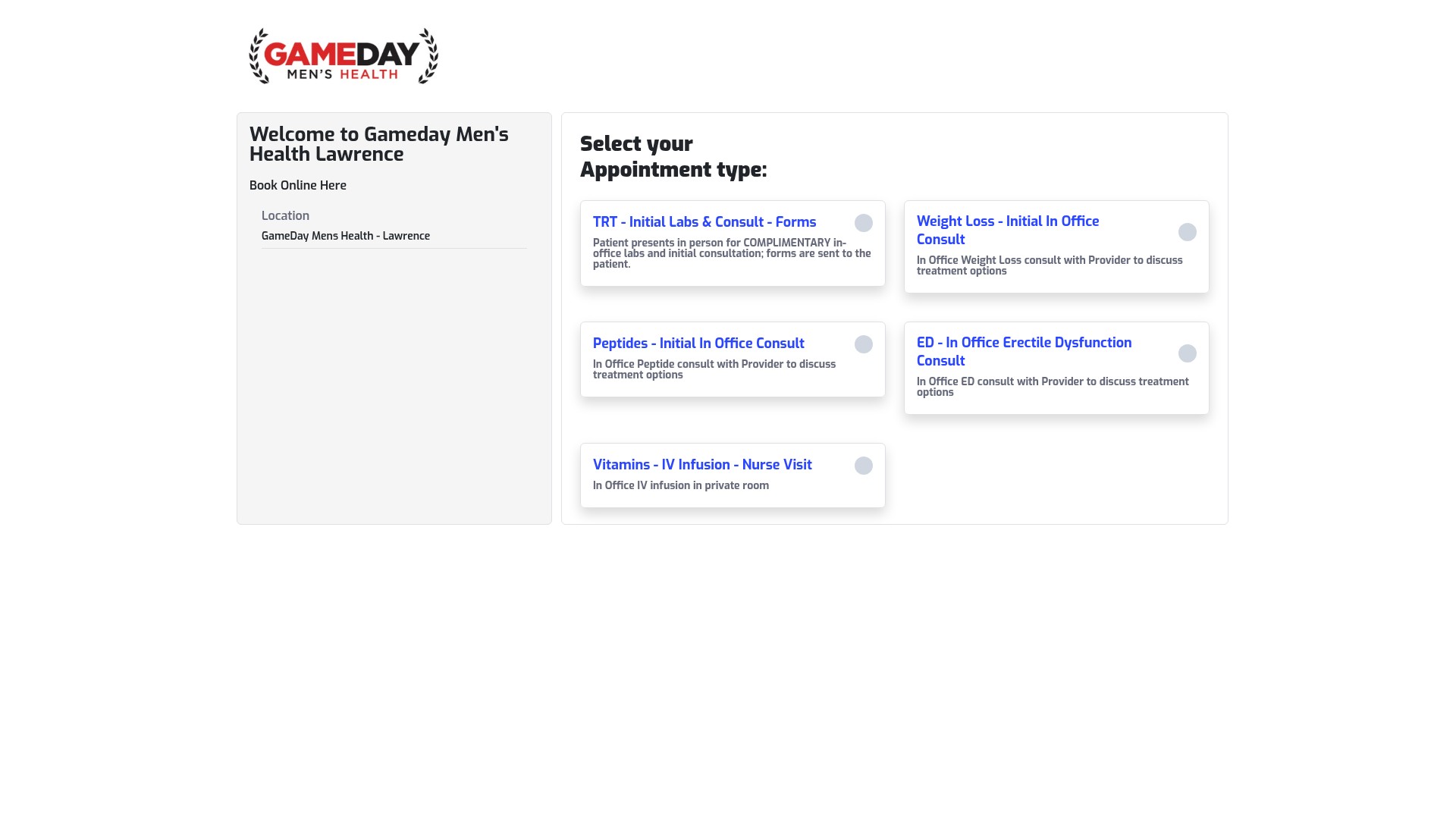Open Vitamins - IV Infusion - Nurse Visit

(702, 465)
